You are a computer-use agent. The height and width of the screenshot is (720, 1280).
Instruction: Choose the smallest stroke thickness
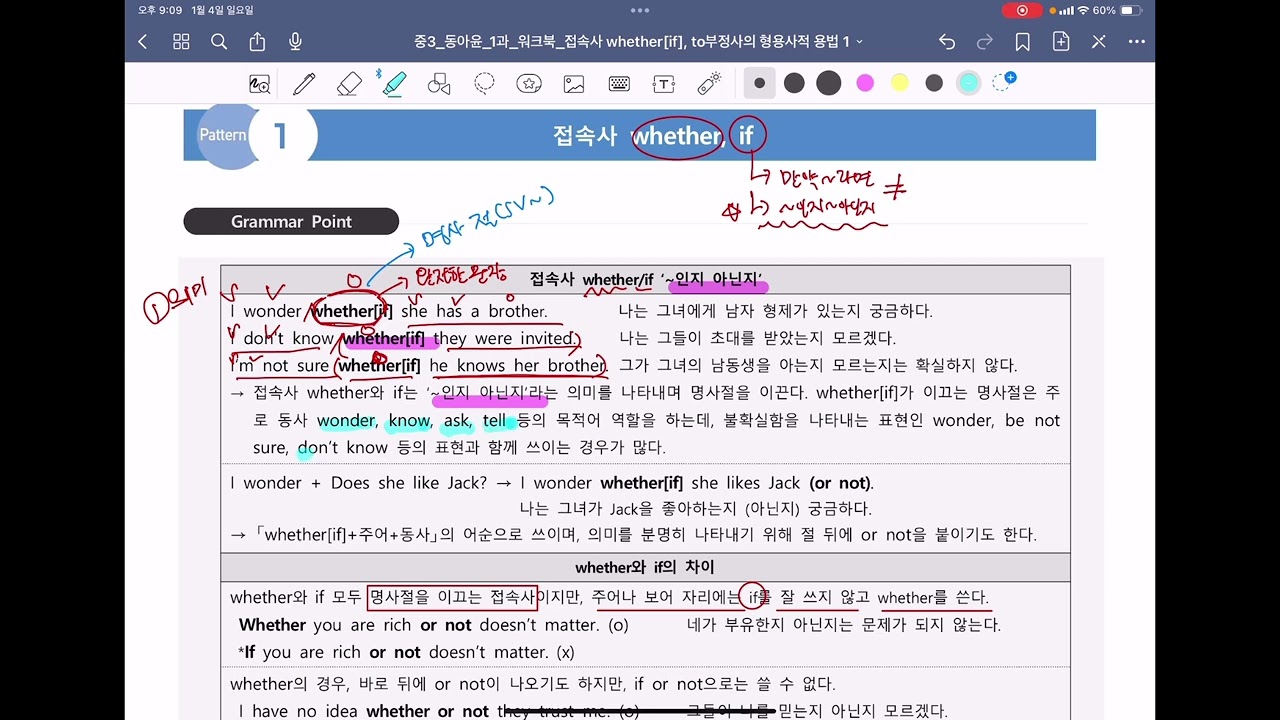pyautogui.click(x=760, y=83)
